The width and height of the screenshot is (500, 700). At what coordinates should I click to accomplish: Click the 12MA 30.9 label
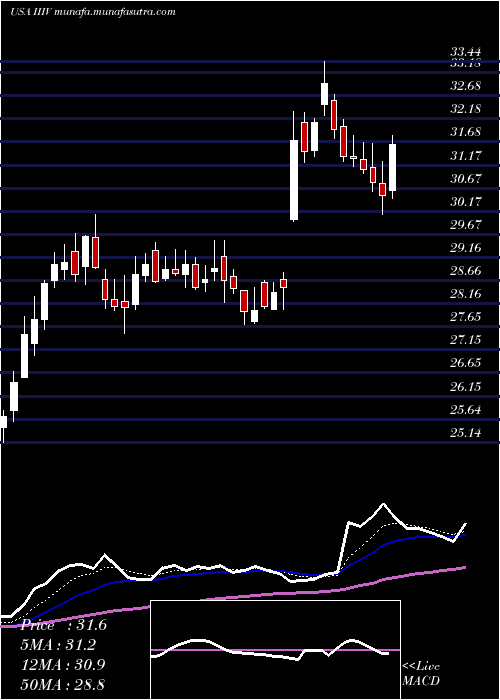tap(63, 664)
